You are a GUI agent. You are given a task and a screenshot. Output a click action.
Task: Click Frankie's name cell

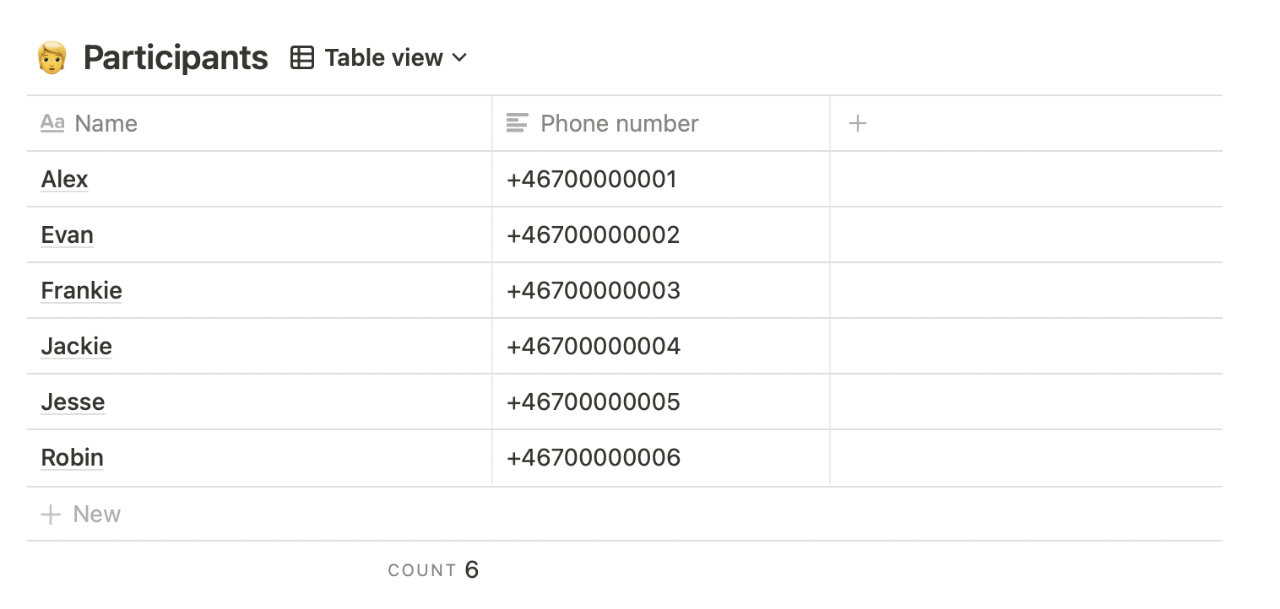click(x=81, y=290)
